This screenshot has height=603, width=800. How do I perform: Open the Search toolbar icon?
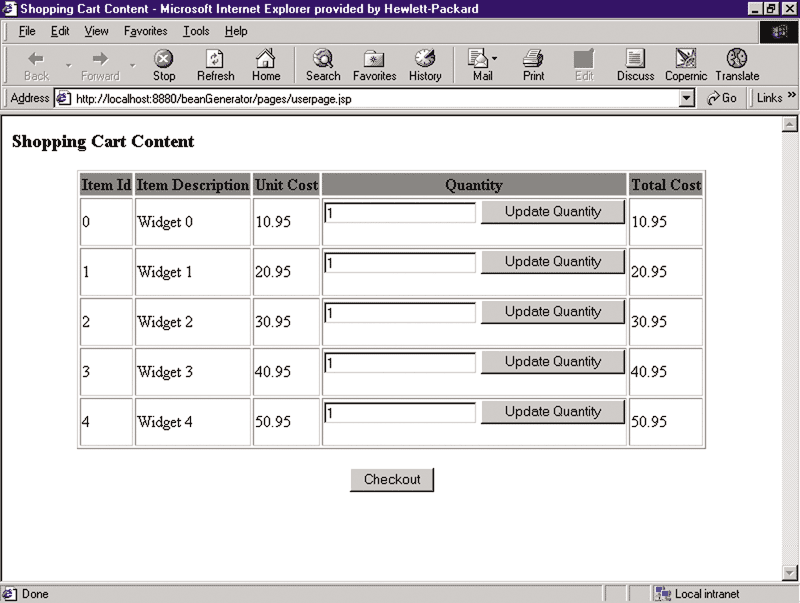click(323, 65)
